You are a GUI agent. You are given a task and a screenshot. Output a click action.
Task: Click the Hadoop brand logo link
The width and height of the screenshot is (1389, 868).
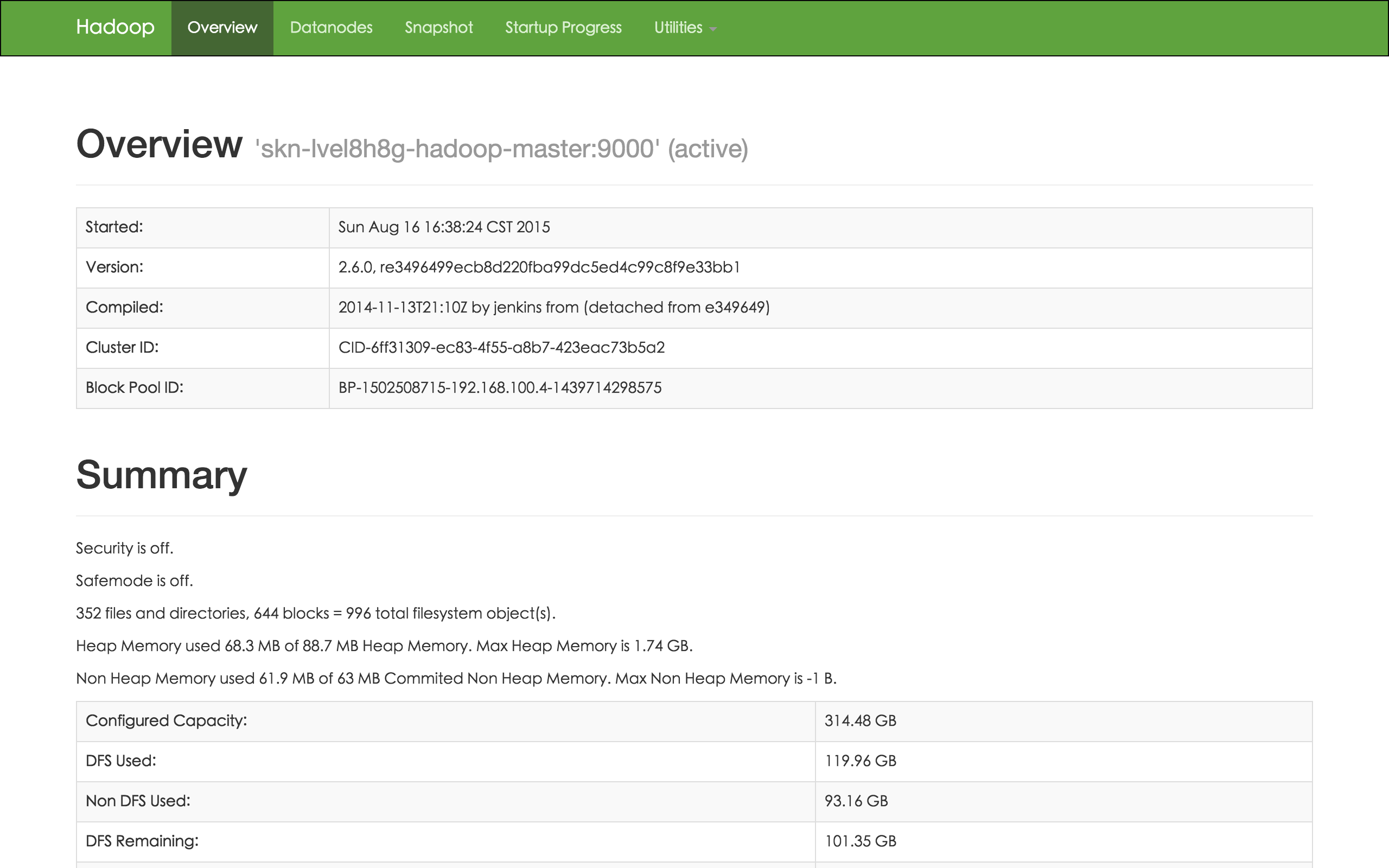[x=115, y=27]
